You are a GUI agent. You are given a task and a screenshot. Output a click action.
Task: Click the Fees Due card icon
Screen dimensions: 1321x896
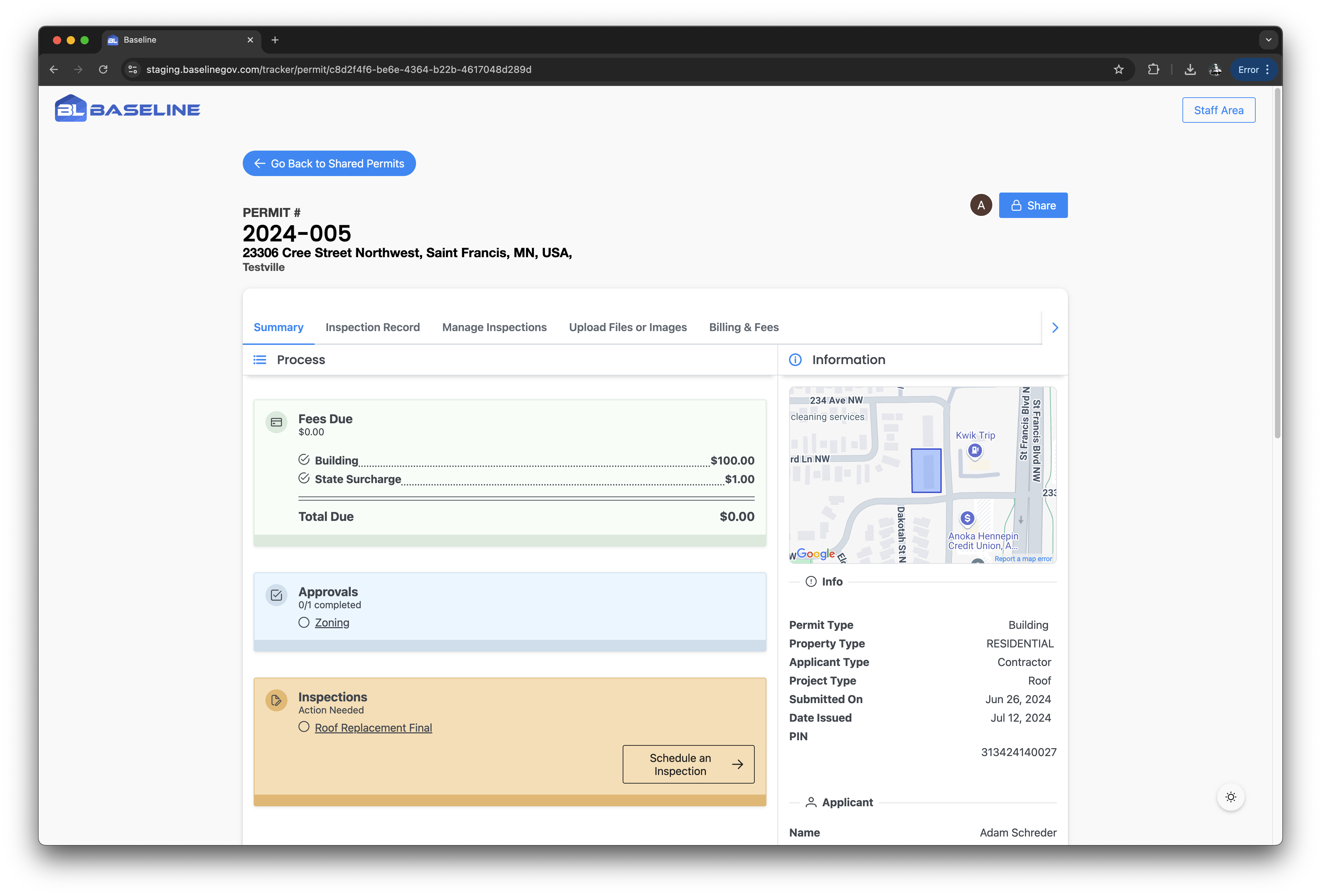coord(276,423)
